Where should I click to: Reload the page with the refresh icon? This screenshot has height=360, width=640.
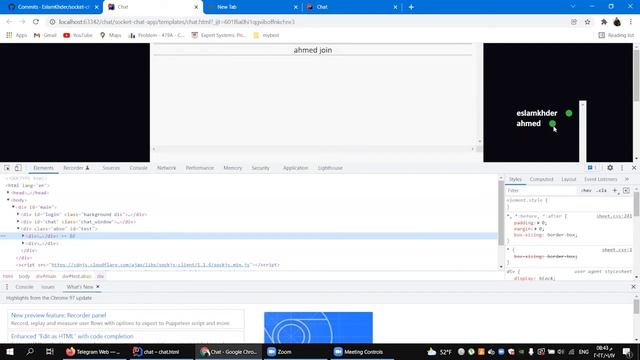[36, 22]
